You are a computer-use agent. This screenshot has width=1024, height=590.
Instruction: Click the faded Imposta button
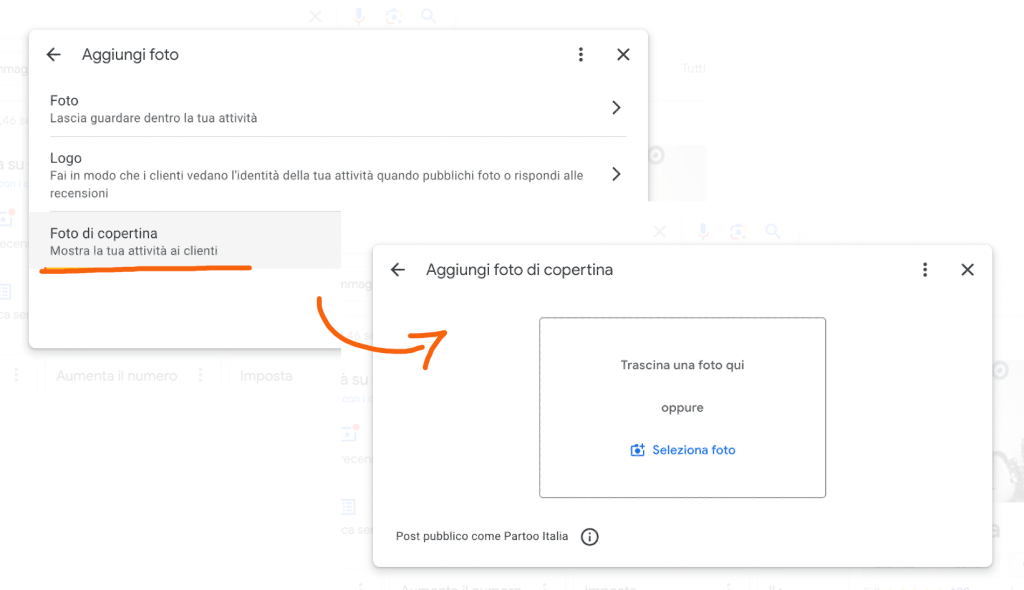coord(266,376)
